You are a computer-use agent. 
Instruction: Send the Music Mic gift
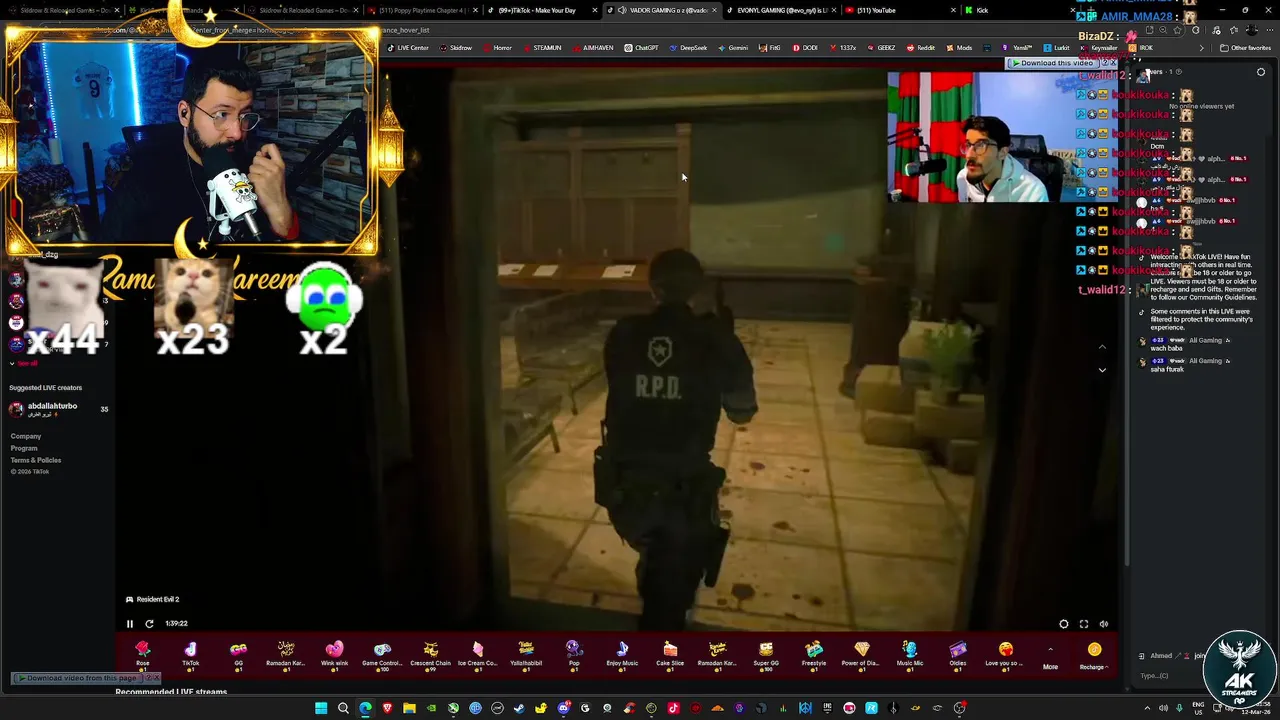(x=909, y=655)
